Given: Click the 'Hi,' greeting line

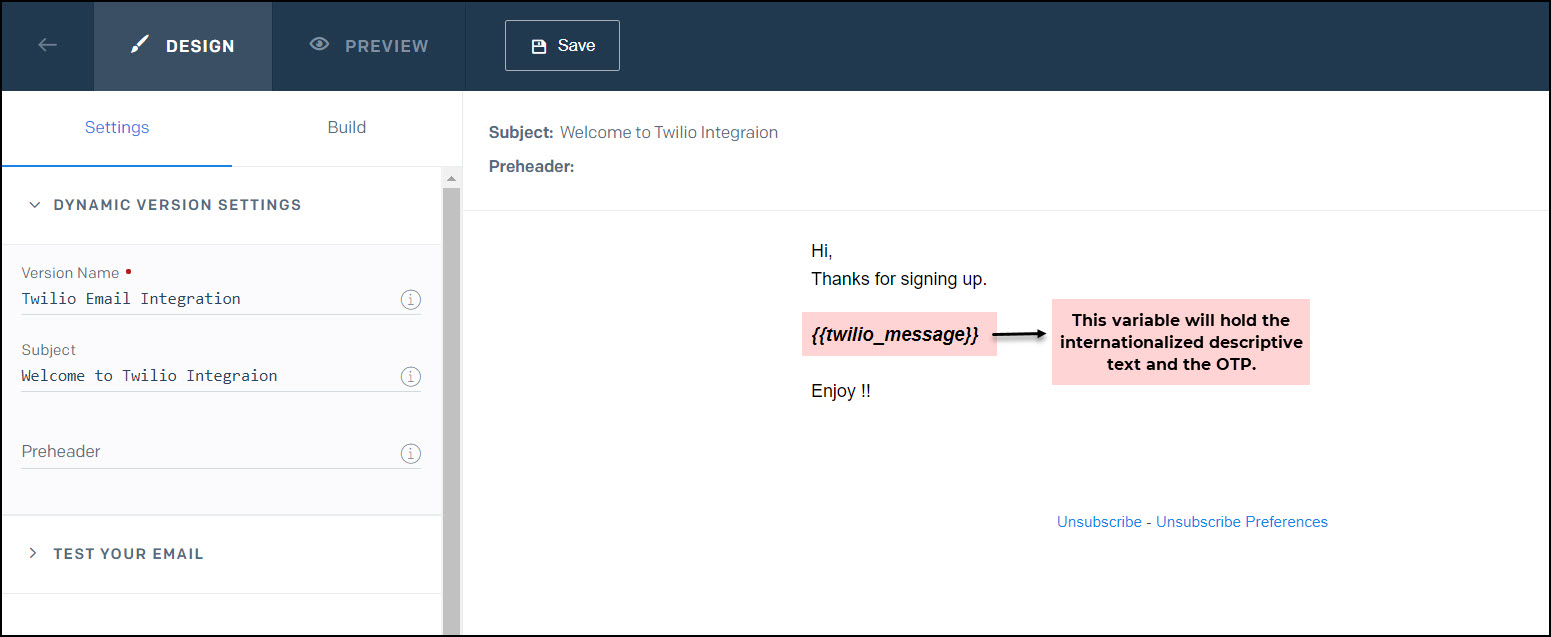Looking at the screenshot, I should tap(822, 251).
